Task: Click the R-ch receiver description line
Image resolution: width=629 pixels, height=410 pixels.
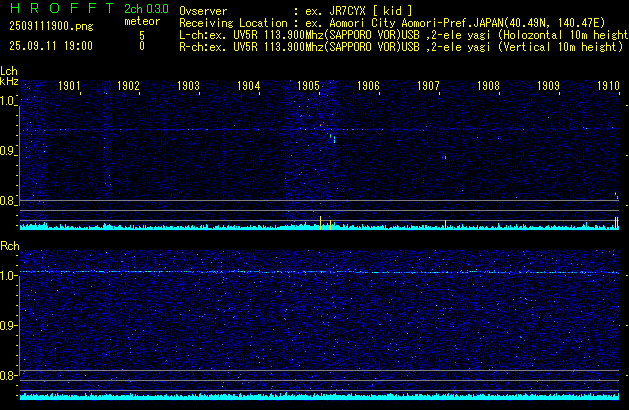Action: point(401,47)
